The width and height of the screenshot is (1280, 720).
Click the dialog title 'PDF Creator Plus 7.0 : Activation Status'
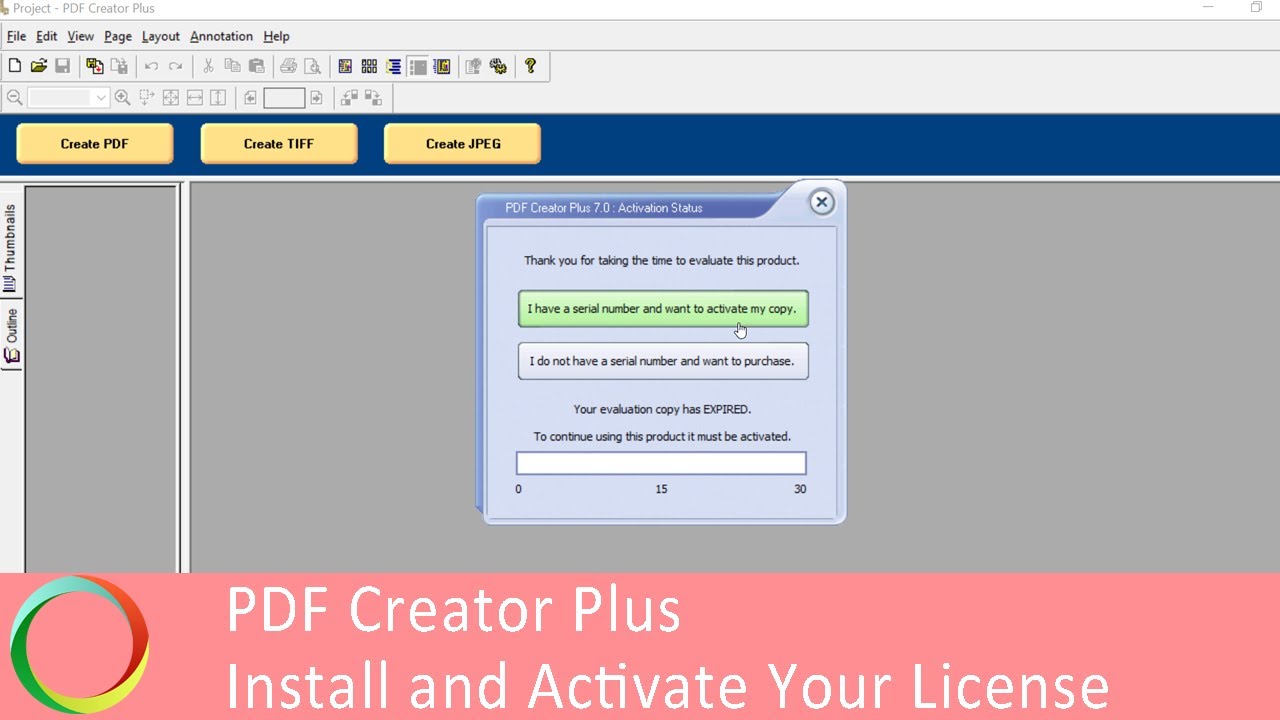point(603,208)
